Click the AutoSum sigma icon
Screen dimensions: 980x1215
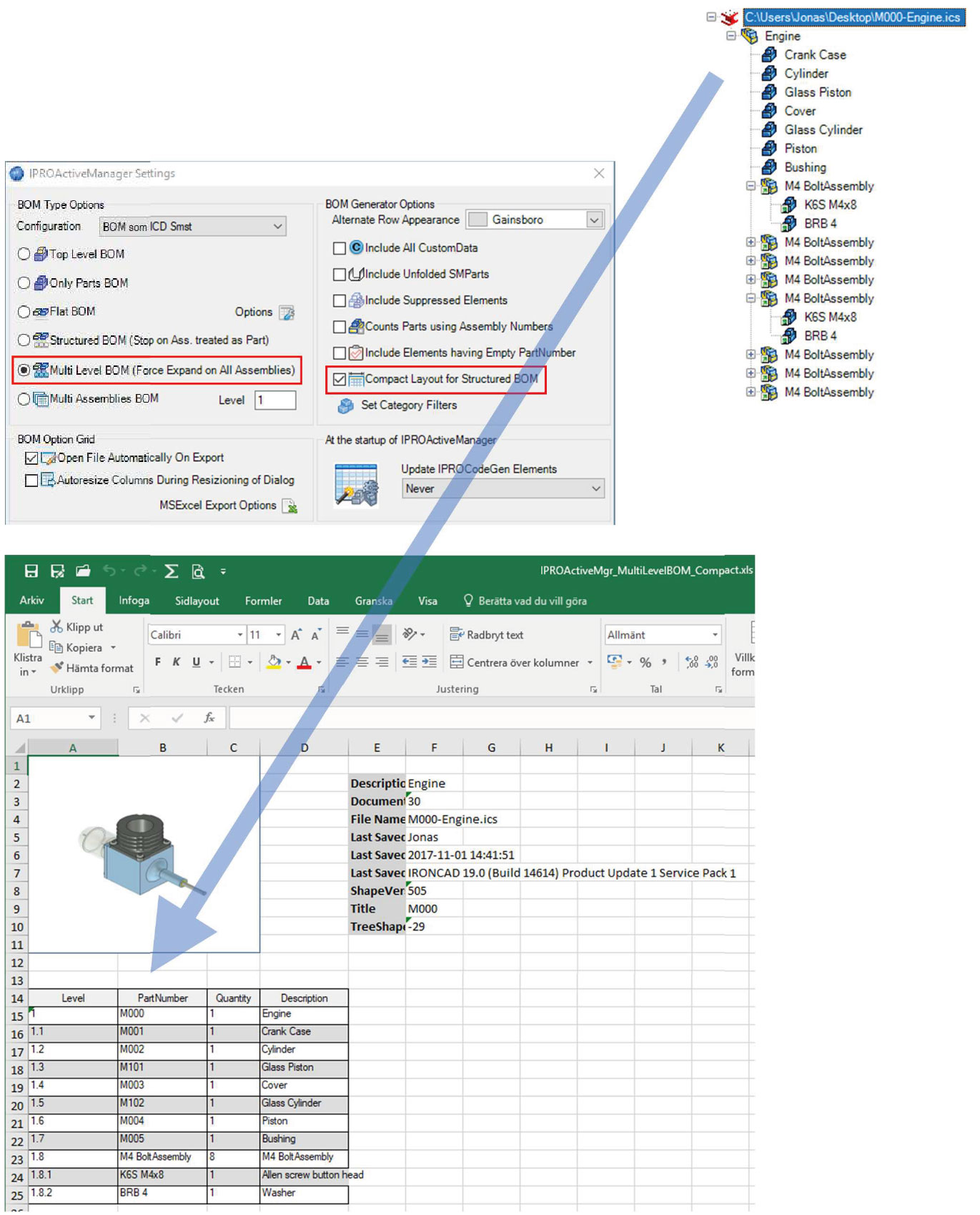(172, 571)
